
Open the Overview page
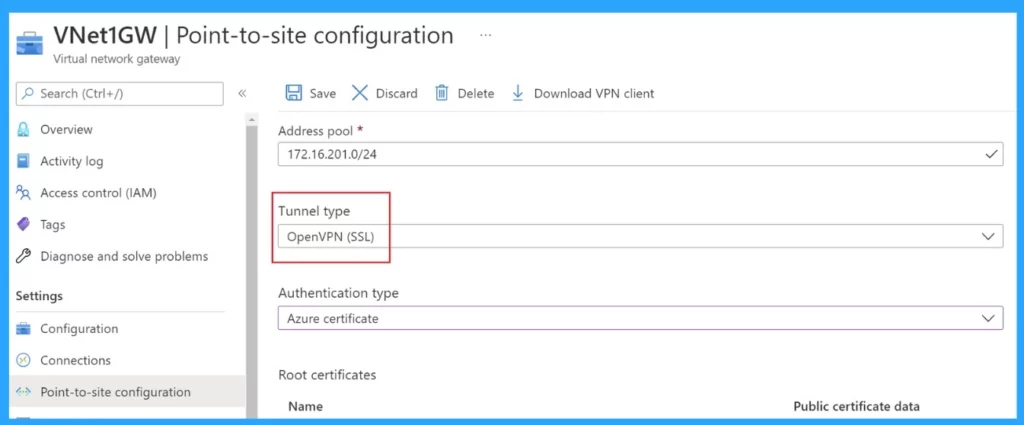pyautogui.click(x=67, y=129)
